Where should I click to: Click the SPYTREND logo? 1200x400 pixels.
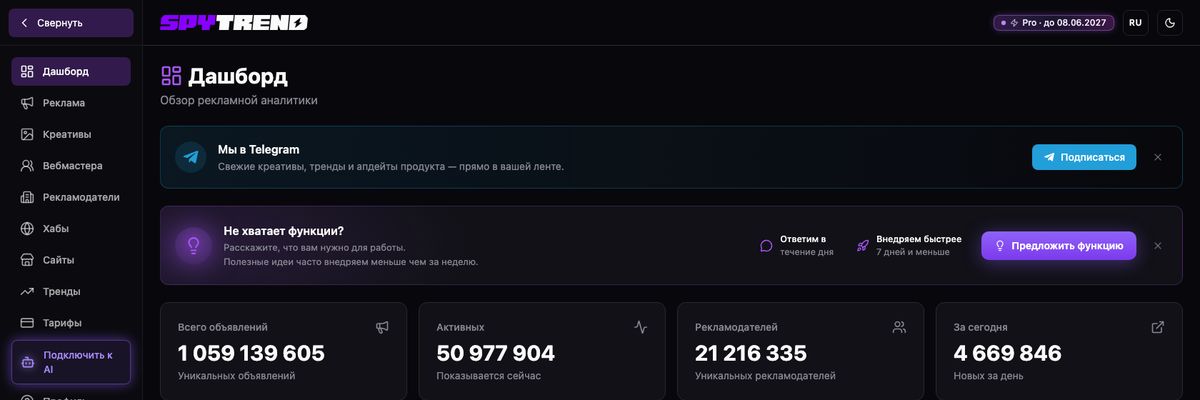pos(234,22)
